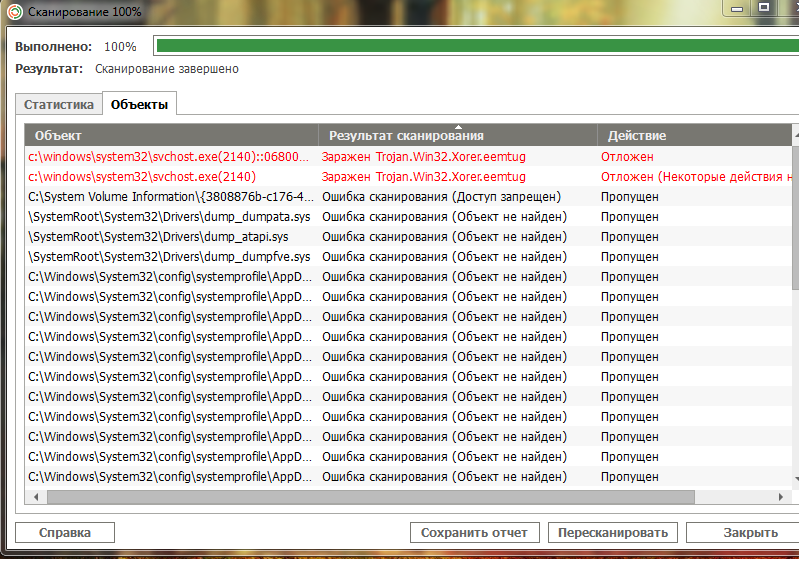Click the left arrow of horizontal scrollbar
This screenshot has height=562, width=799.
(x=35, y=497)
